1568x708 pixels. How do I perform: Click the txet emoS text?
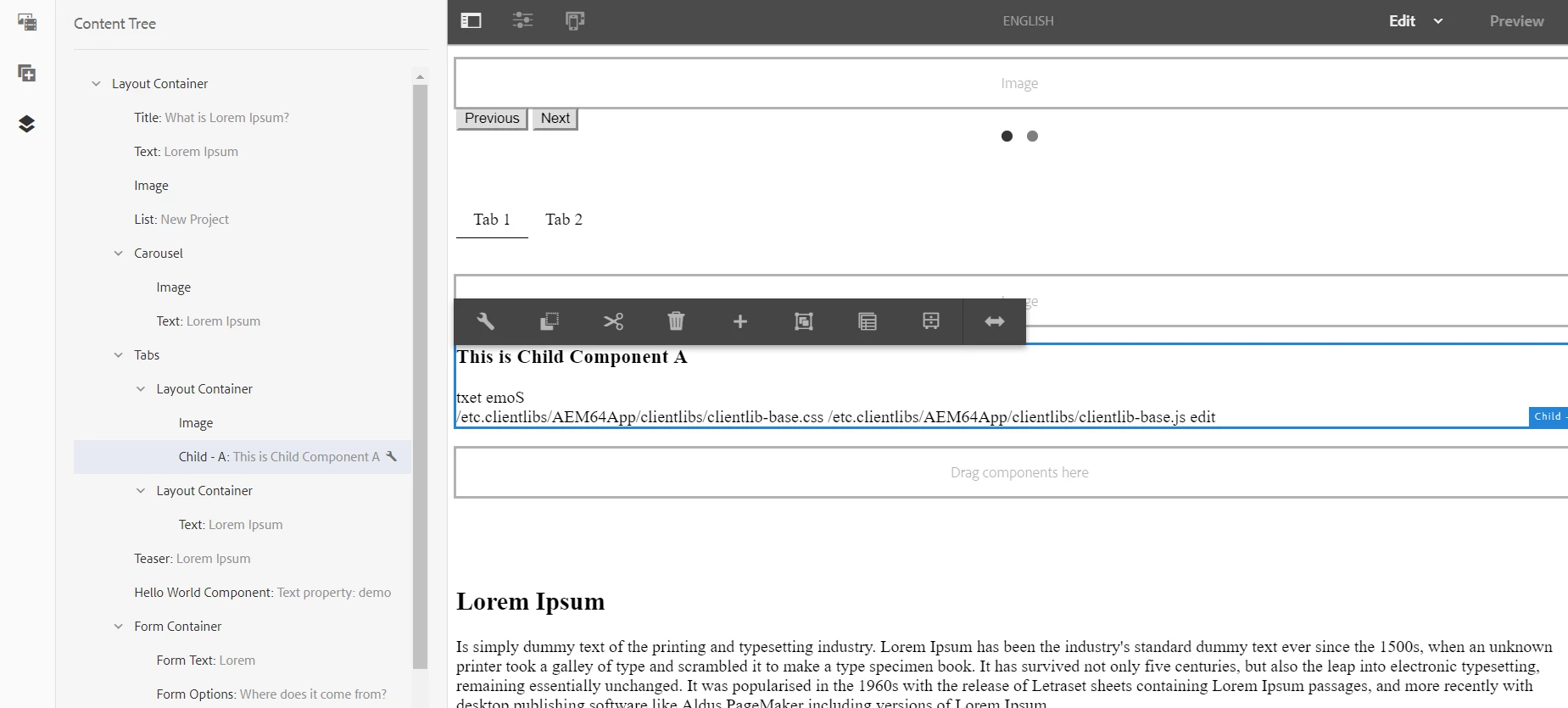point(490,398)
